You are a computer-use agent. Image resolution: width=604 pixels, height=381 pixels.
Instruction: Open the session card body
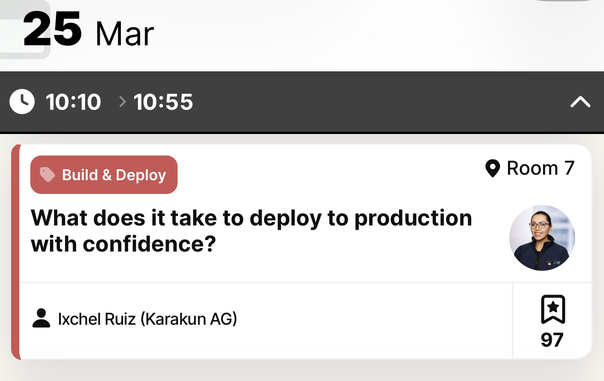[302, 252]
